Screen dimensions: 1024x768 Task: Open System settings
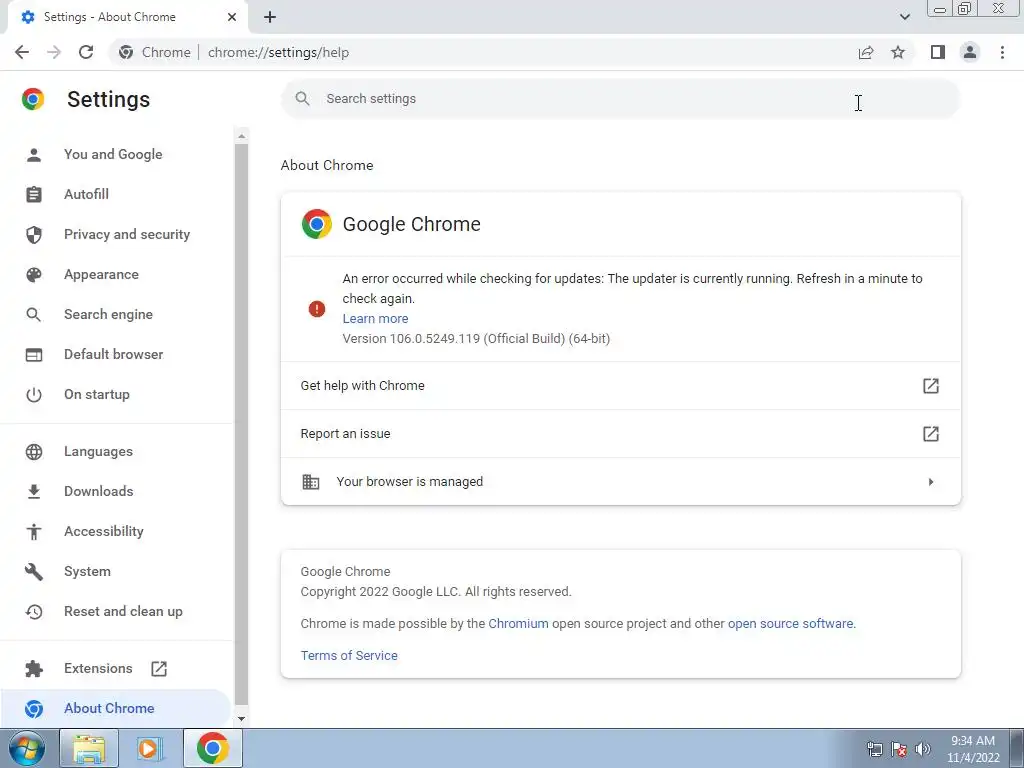pos(87,571)
